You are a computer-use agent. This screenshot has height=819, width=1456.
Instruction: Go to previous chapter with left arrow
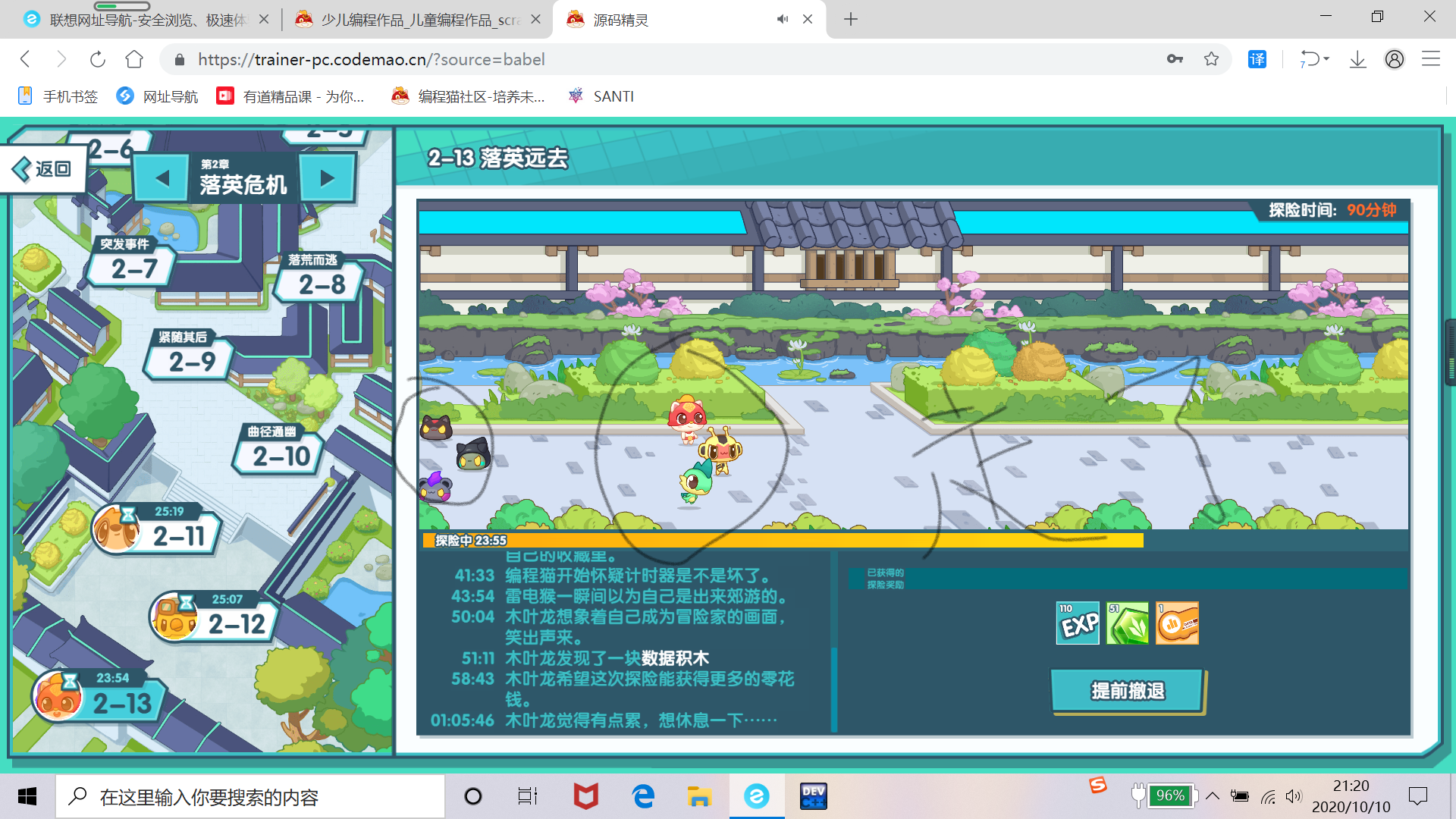click(162, 178)
